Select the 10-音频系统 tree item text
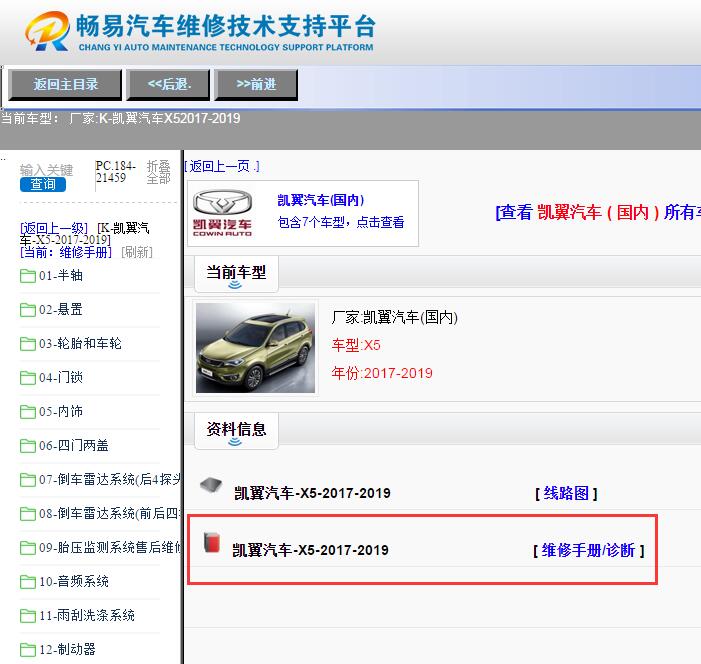The image size is (701, 664). pos(74,581)
